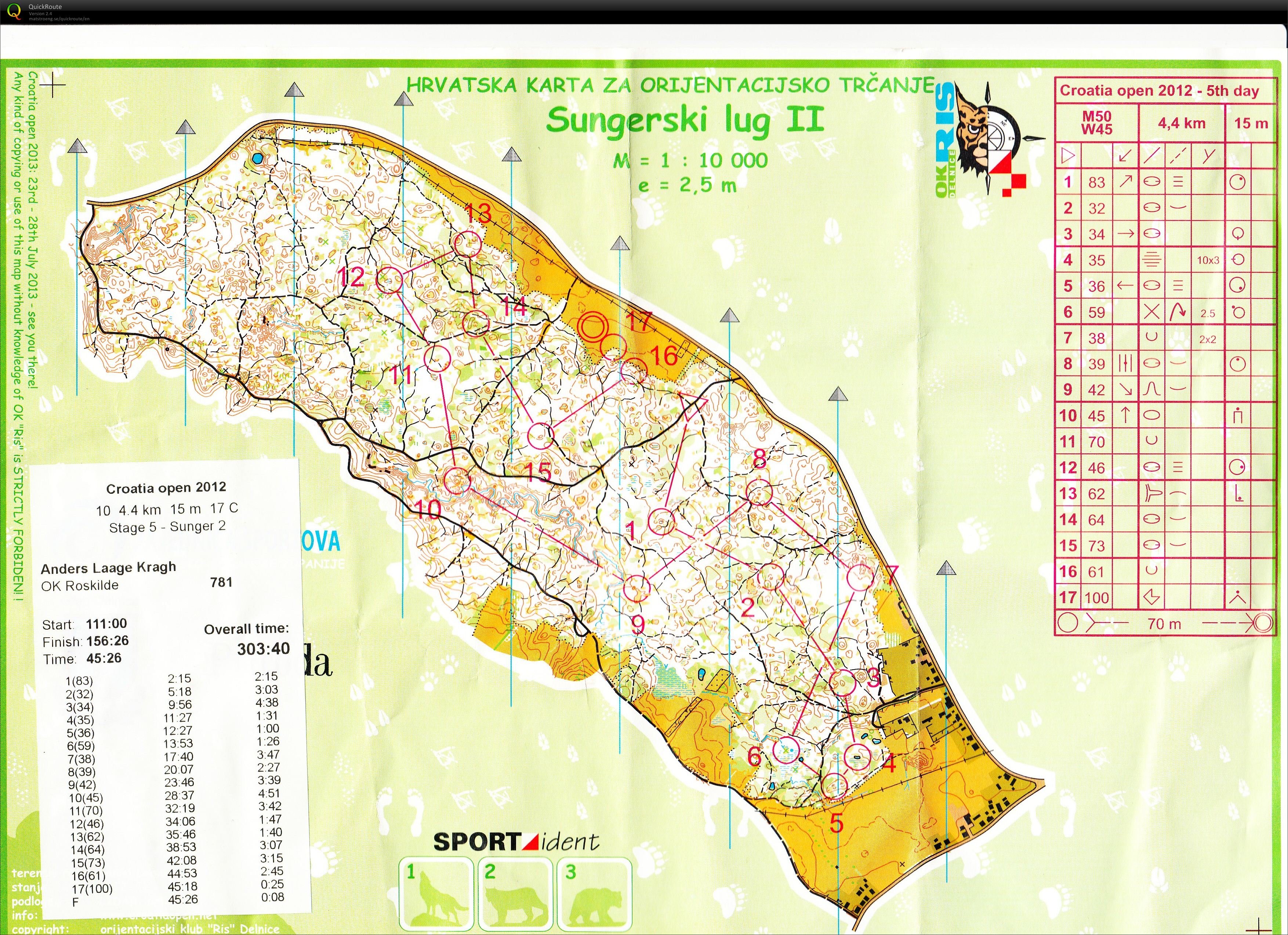Click control circle 1 on the map

(x=661, y=522)
